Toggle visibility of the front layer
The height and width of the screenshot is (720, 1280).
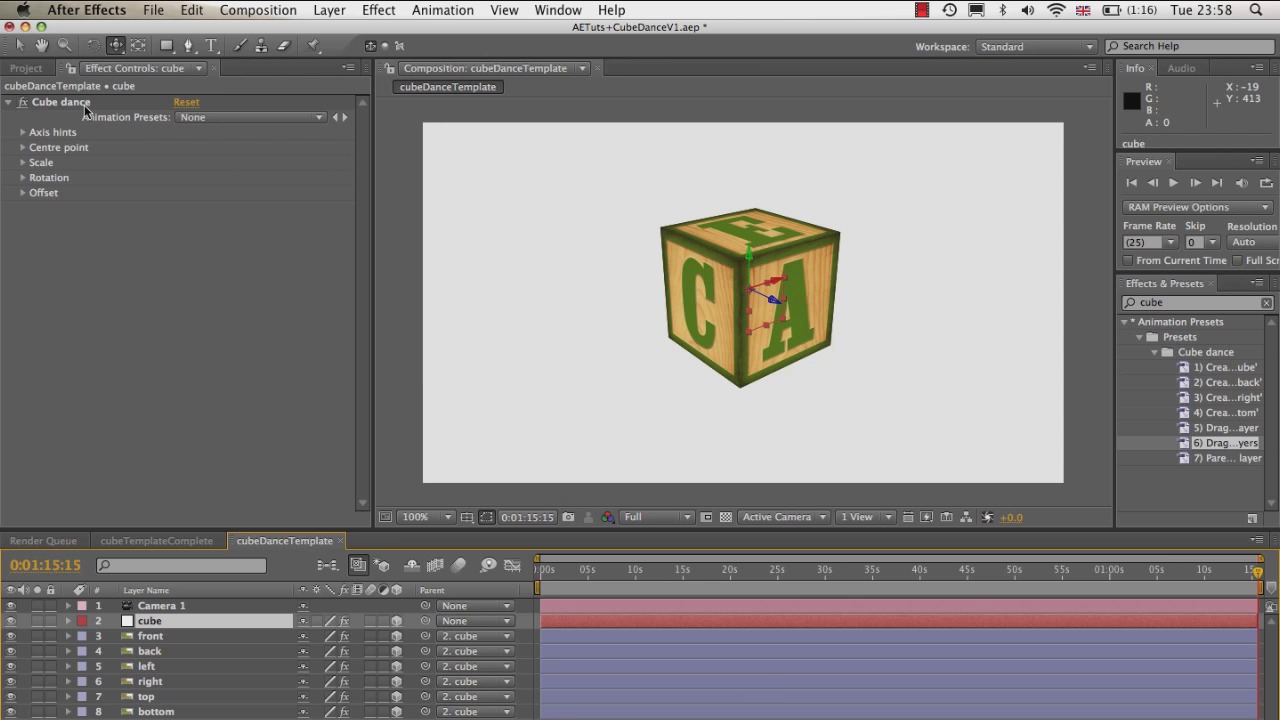11,636
